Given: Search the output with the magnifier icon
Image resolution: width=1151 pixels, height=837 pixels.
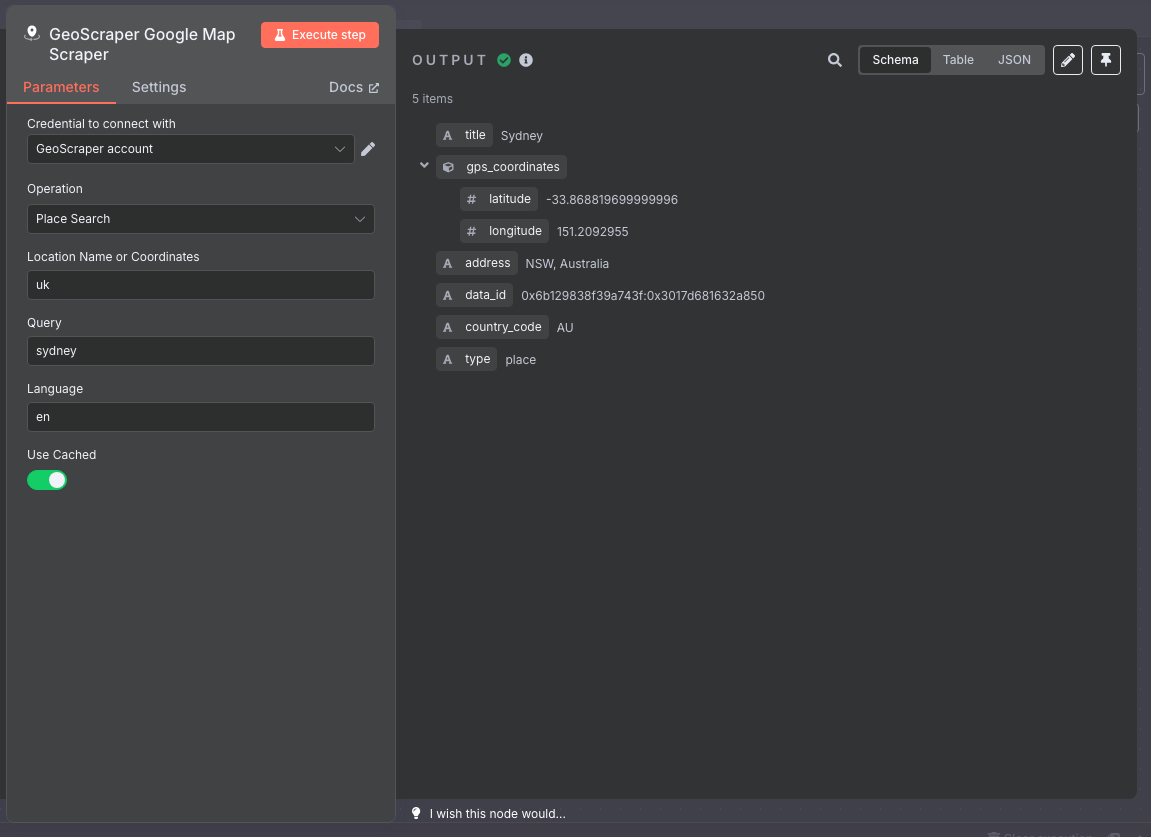Looking at the screenshot, I should [x=835, y=60].
